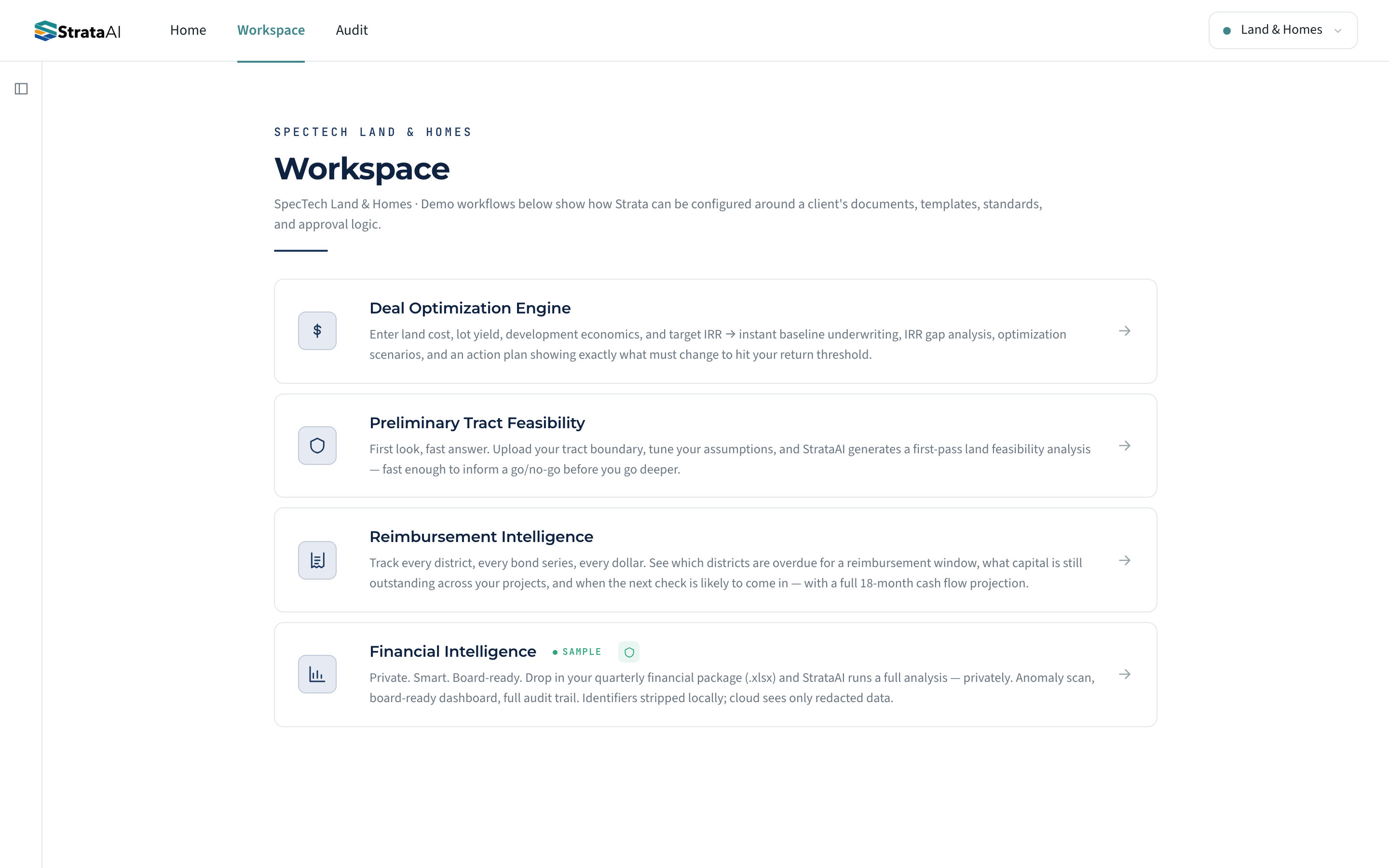Click the arrow on Financial Intelligence card
This screenshot has height=868, width=1389.
[1124, 674]
